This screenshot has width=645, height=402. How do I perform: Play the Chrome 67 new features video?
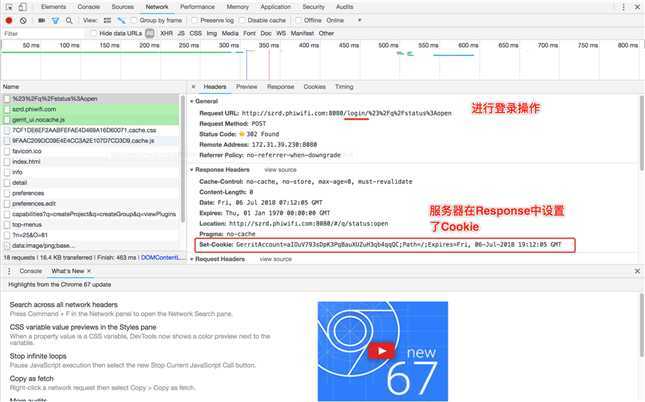(x=382, y=351)
